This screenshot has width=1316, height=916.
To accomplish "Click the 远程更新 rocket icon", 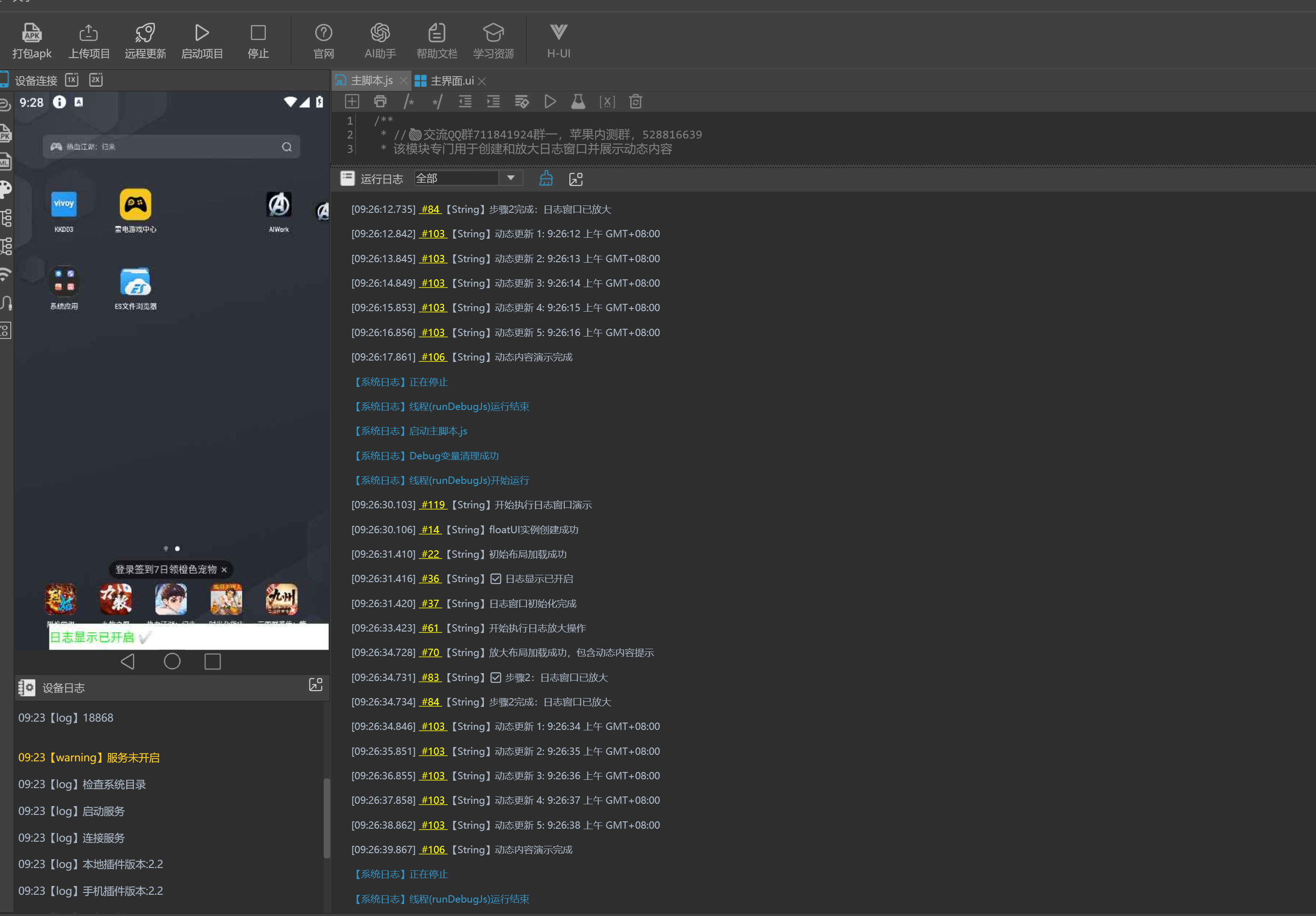I will [x=145, y=33].
